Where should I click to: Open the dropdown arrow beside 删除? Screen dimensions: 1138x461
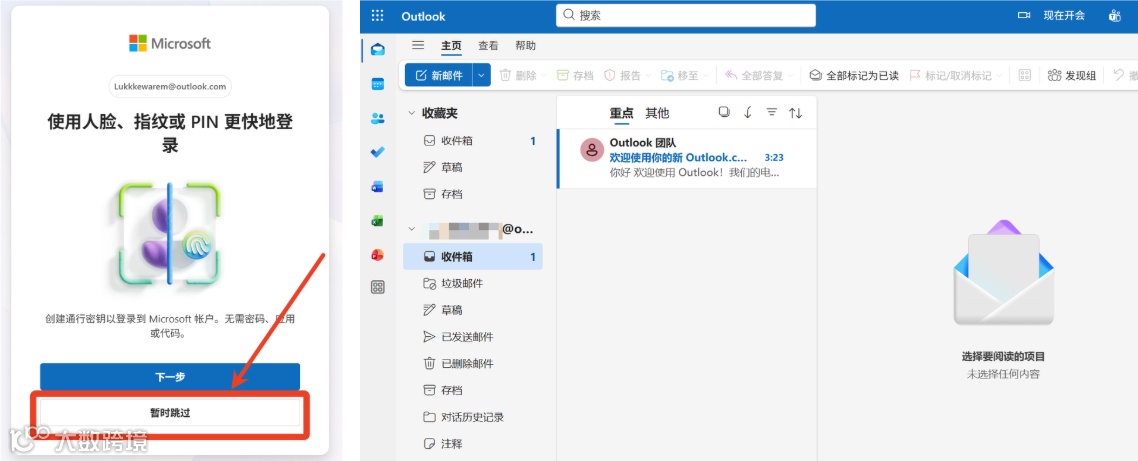(x=543, y=76)
